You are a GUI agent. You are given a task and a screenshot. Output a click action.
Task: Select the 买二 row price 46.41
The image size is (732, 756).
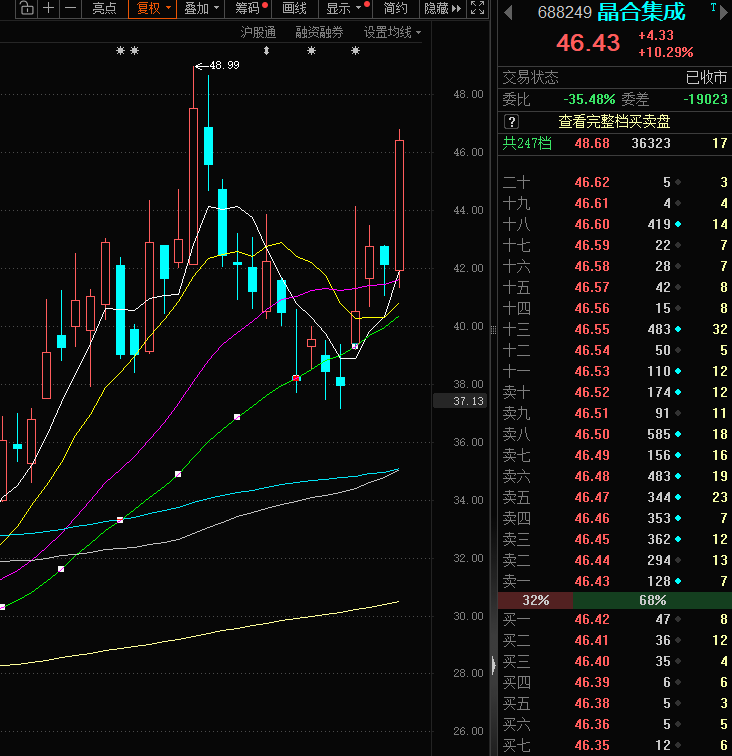(x=592, y=640)
